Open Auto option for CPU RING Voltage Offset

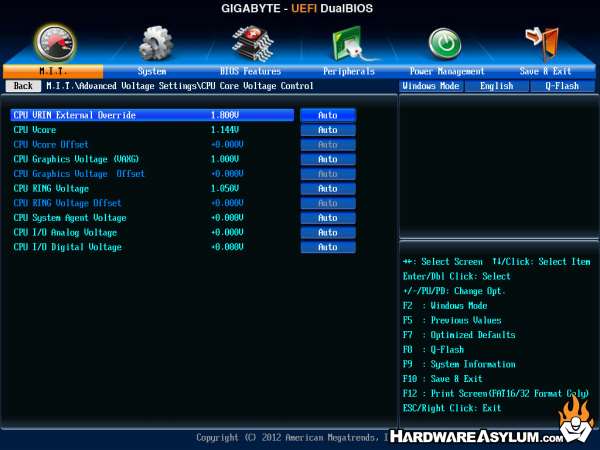[x=328, y=203]
